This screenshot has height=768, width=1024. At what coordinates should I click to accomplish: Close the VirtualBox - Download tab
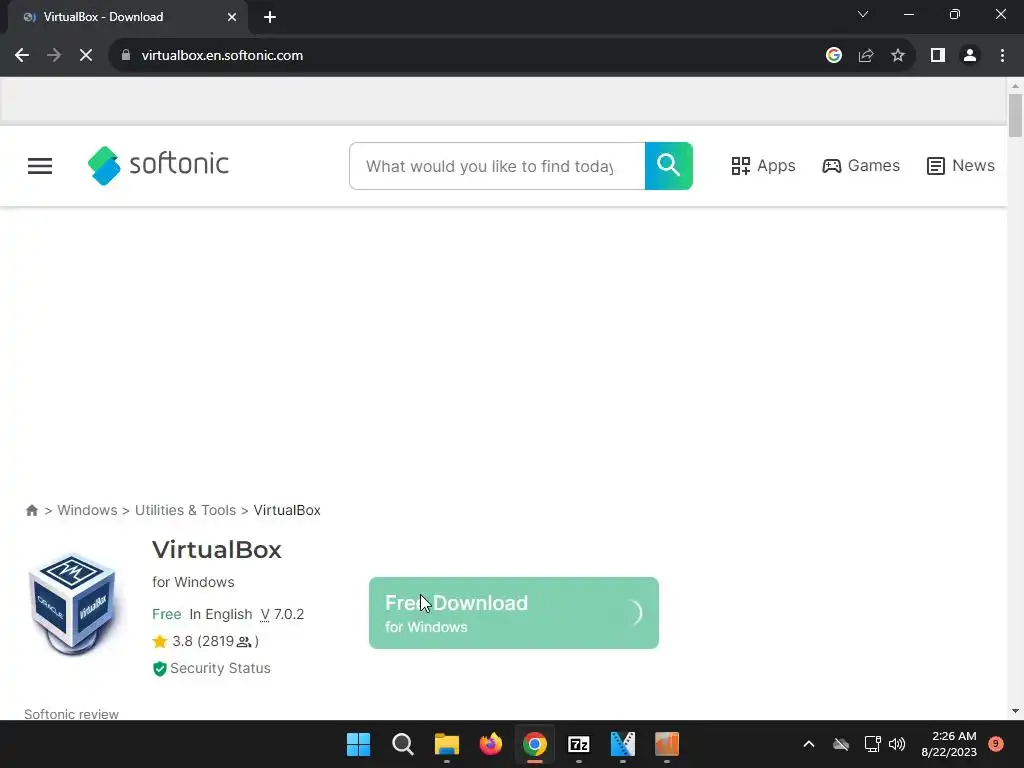tap(232, 17)
